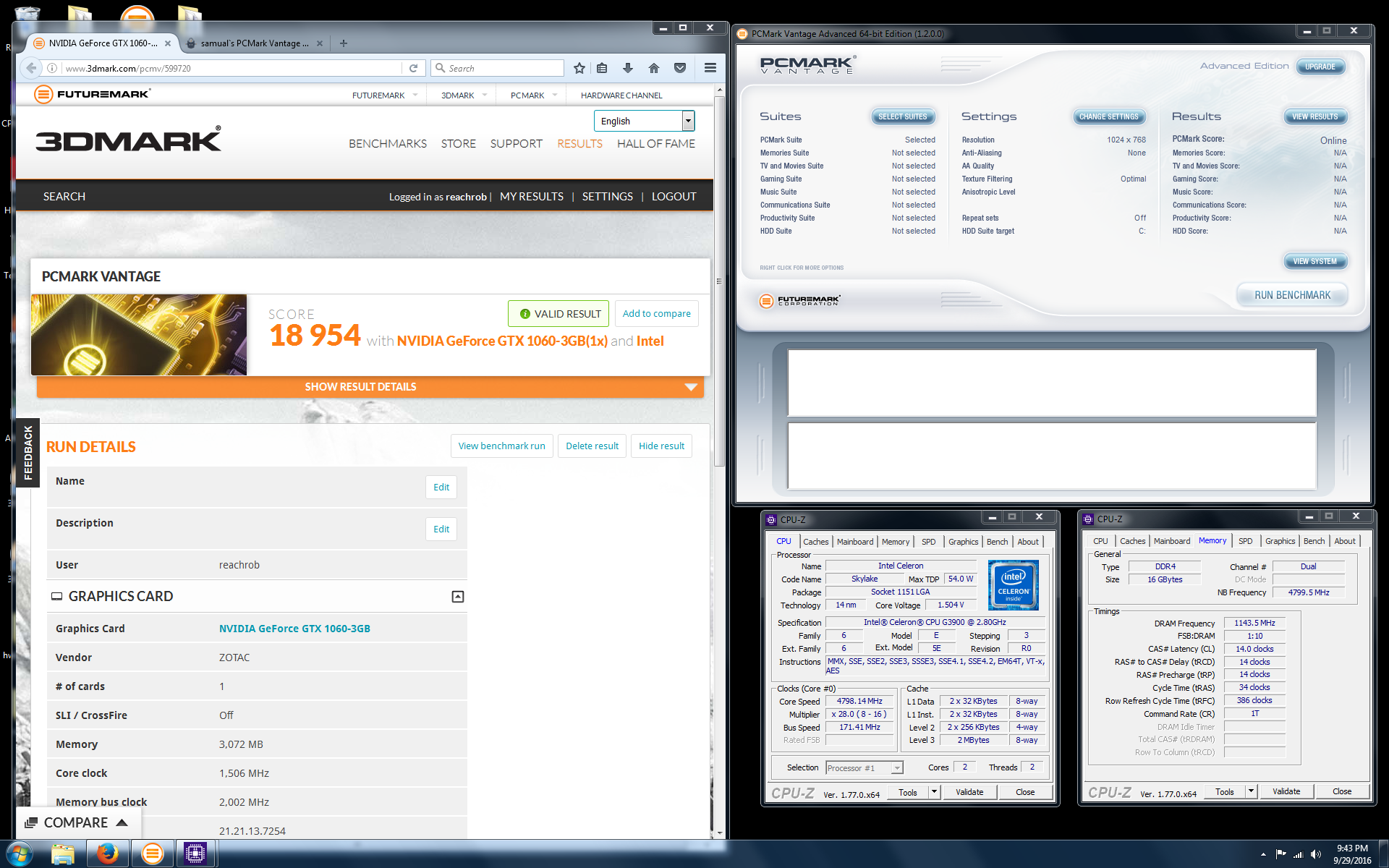Screen dimensions: 1389x868
Task: Click the Futuremark logo on webpage
Action: pos(93,94)
